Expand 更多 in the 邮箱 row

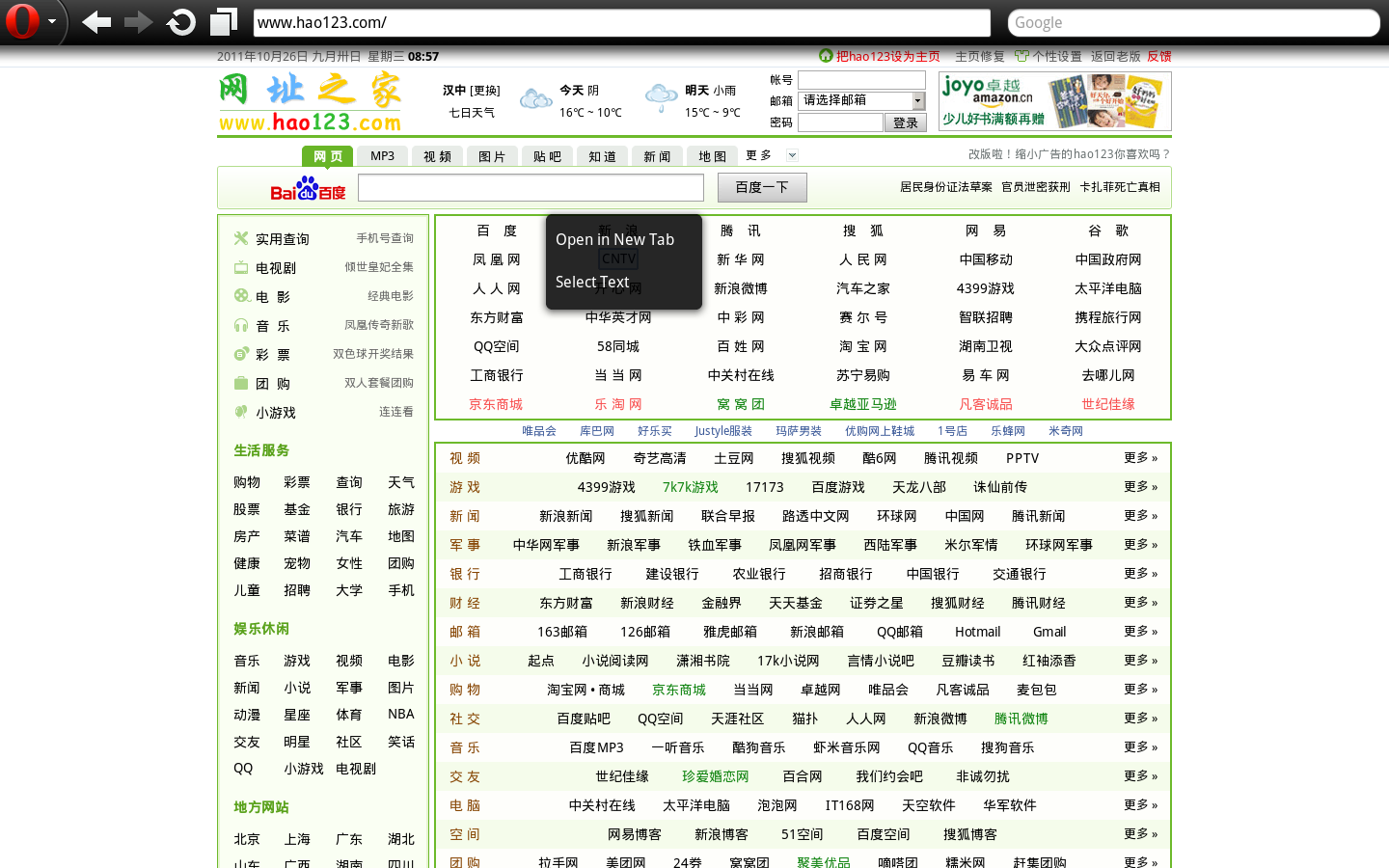pos(1140,632)
